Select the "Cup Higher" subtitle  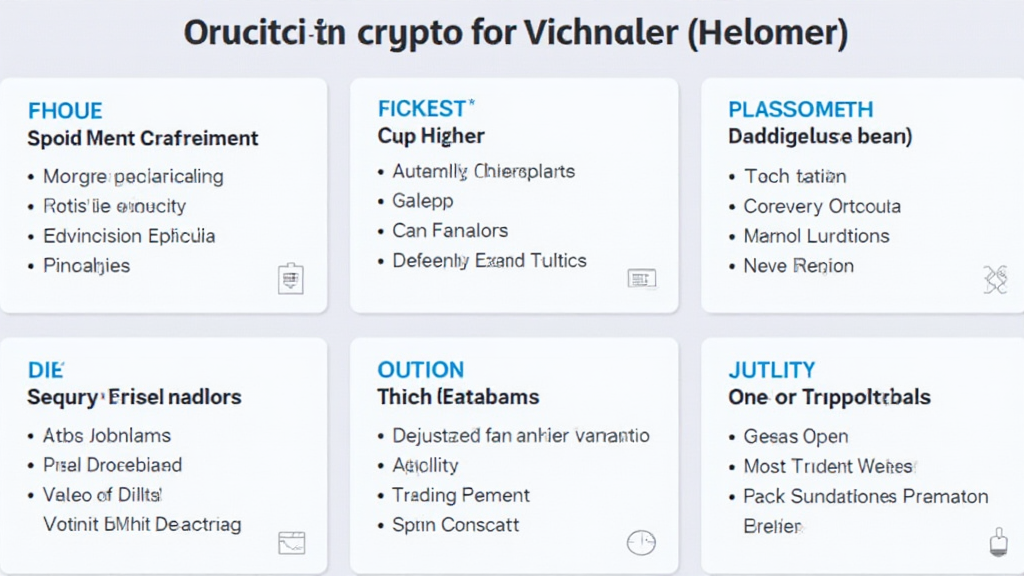pyautogui.click(x=431, y=136)
